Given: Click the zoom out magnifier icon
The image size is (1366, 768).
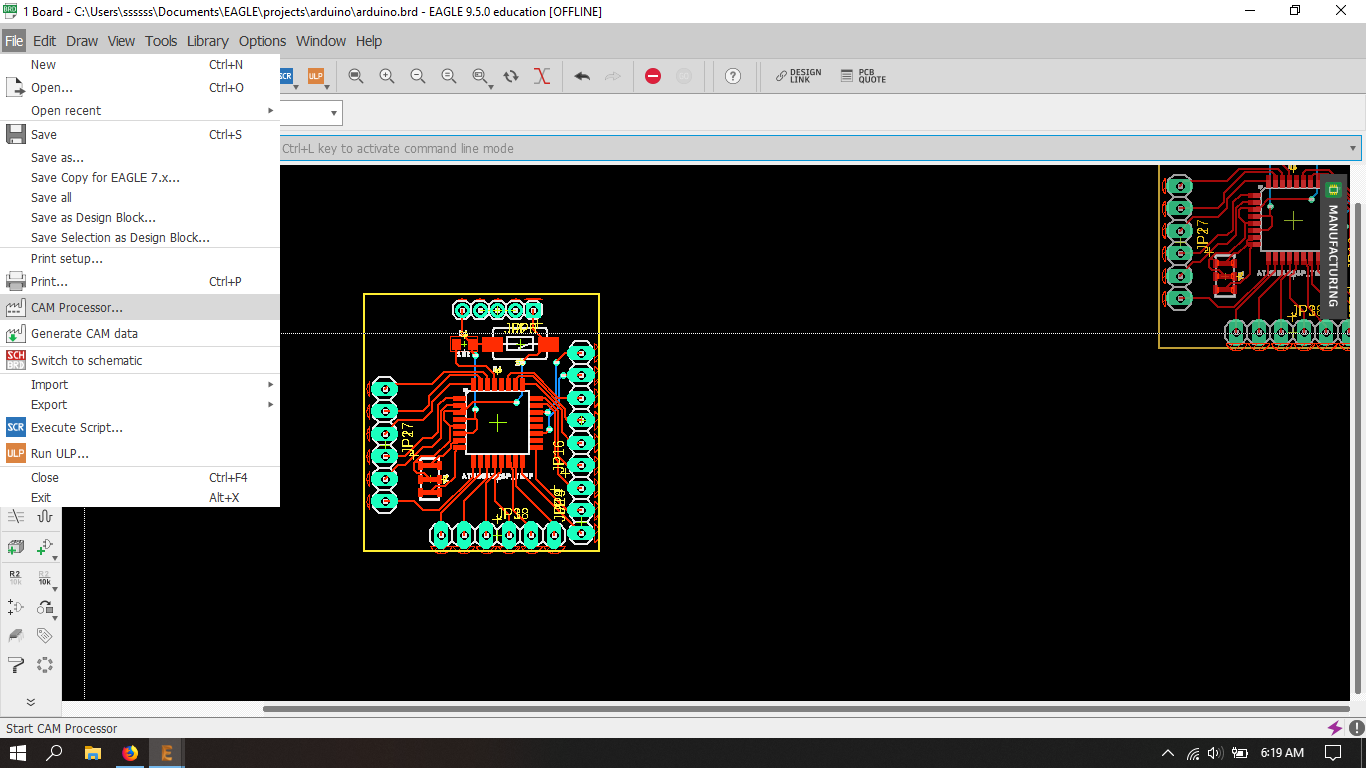Looking at the screenshot, I should coord(418,76).
